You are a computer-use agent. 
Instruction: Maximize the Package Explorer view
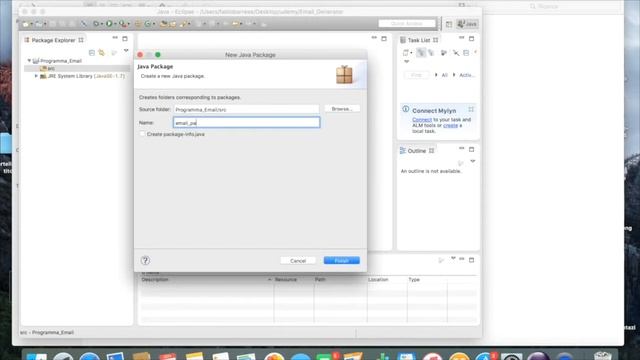125,38
